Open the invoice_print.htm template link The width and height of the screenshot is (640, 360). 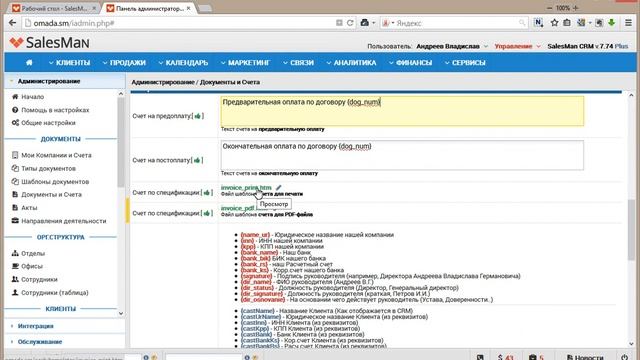pos(246,187)
